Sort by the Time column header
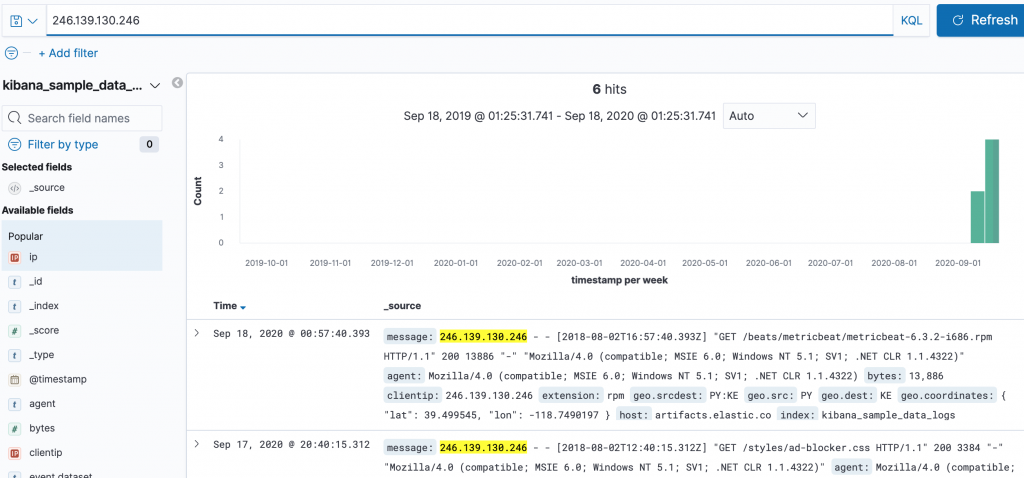The height and width of the screenshot is (478, 1024). click(x=225, y=306)
